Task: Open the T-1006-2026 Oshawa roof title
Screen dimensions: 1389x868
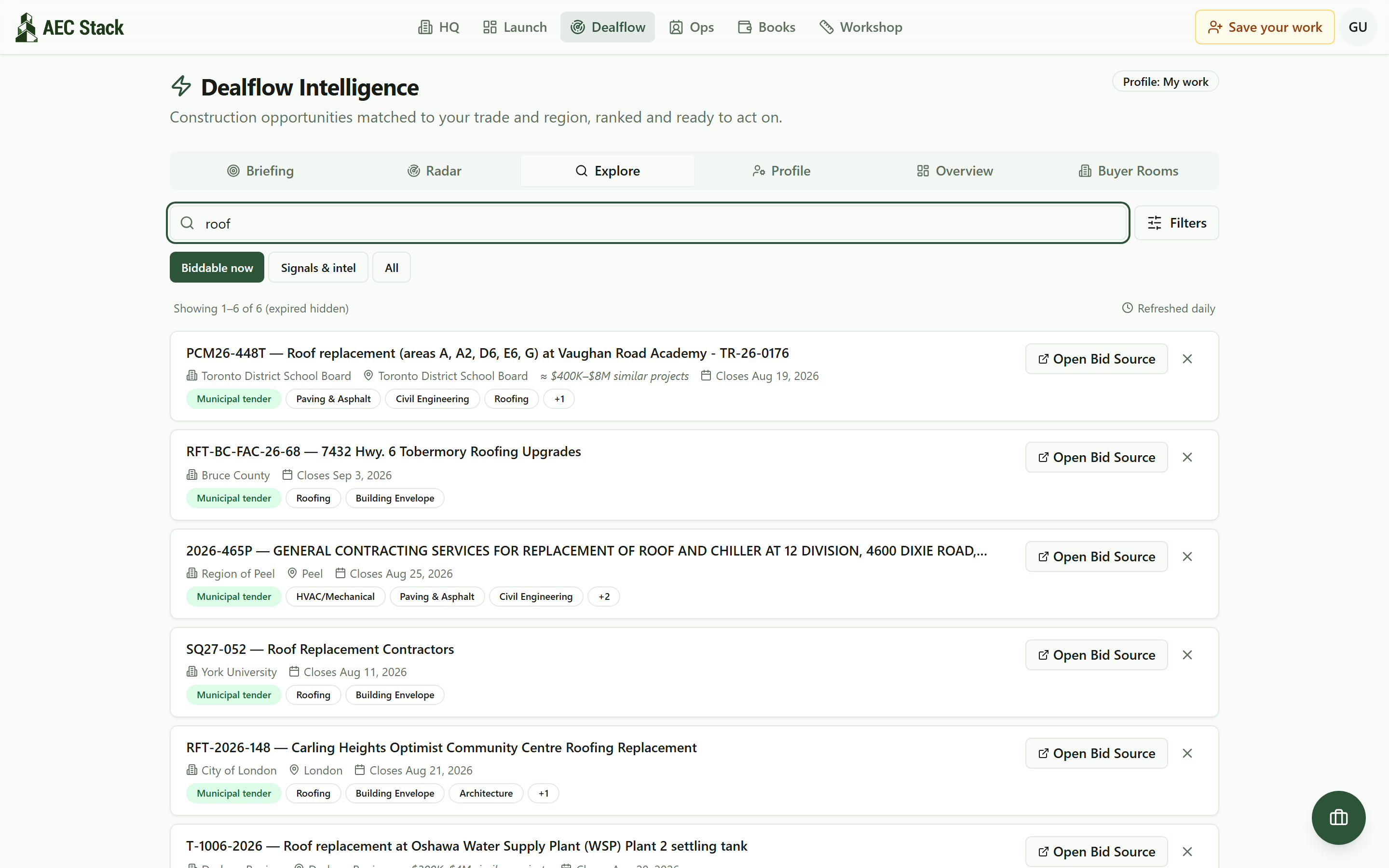Action: [467, 846]
